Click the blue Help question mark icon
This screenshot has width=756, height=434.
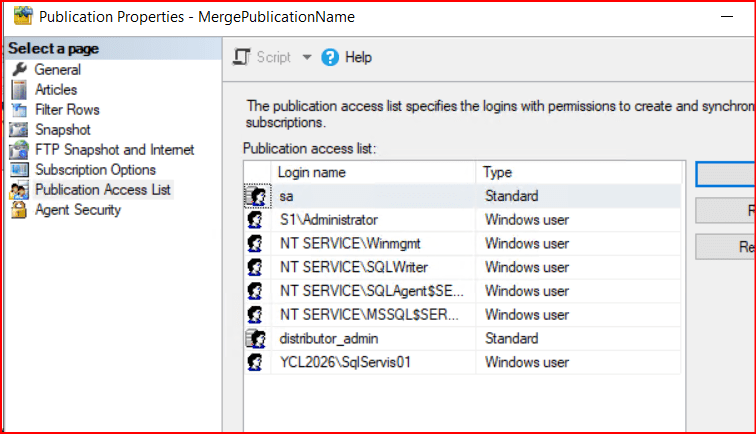(x=330, y=58)
